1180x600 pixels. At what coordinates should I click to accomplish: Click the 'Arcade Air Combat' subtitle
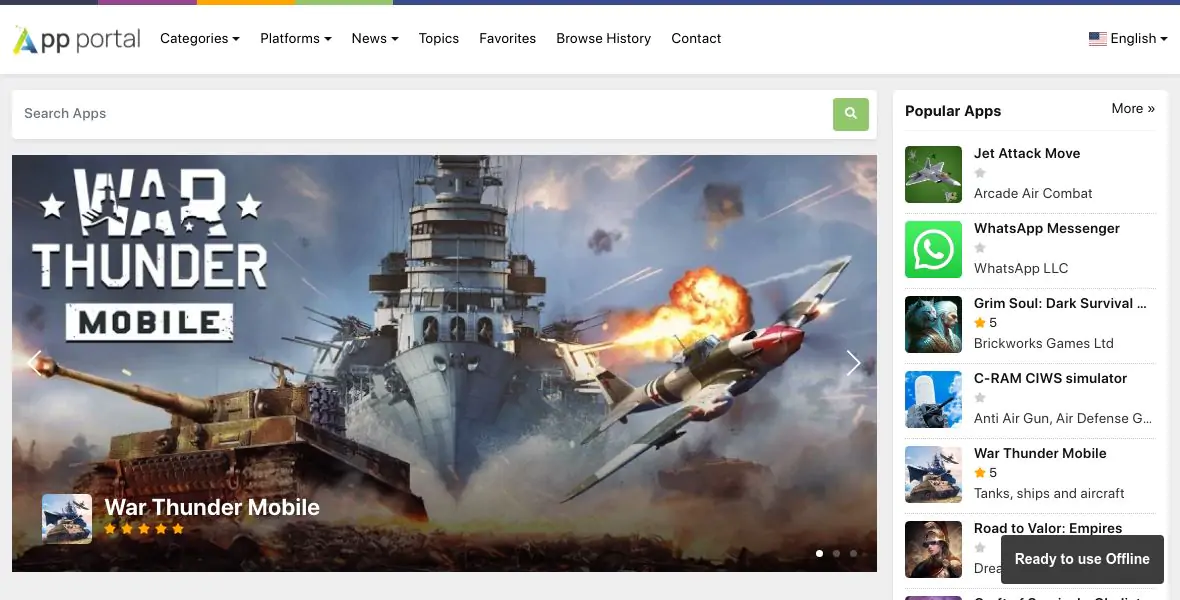point(1032,193)
